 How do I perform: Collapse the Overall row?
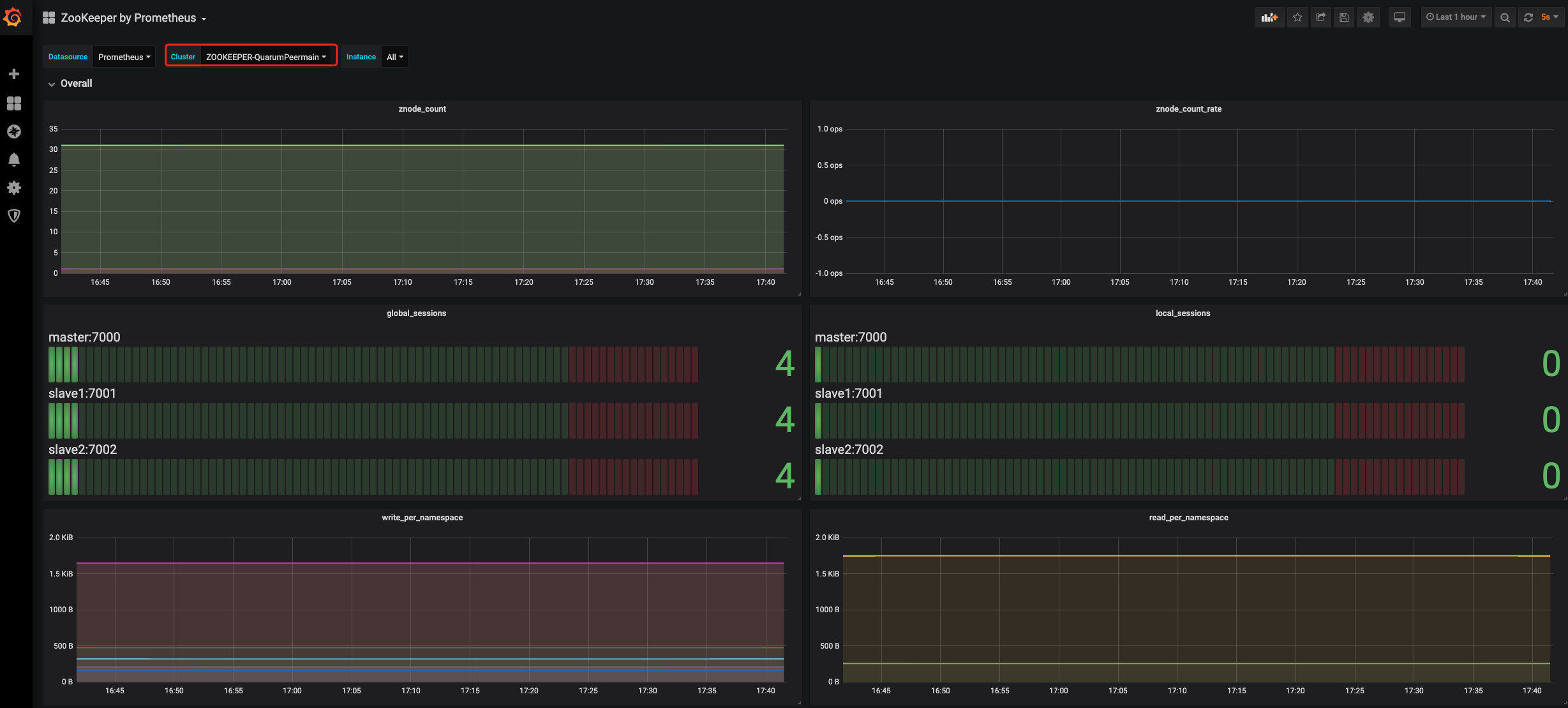70,84
